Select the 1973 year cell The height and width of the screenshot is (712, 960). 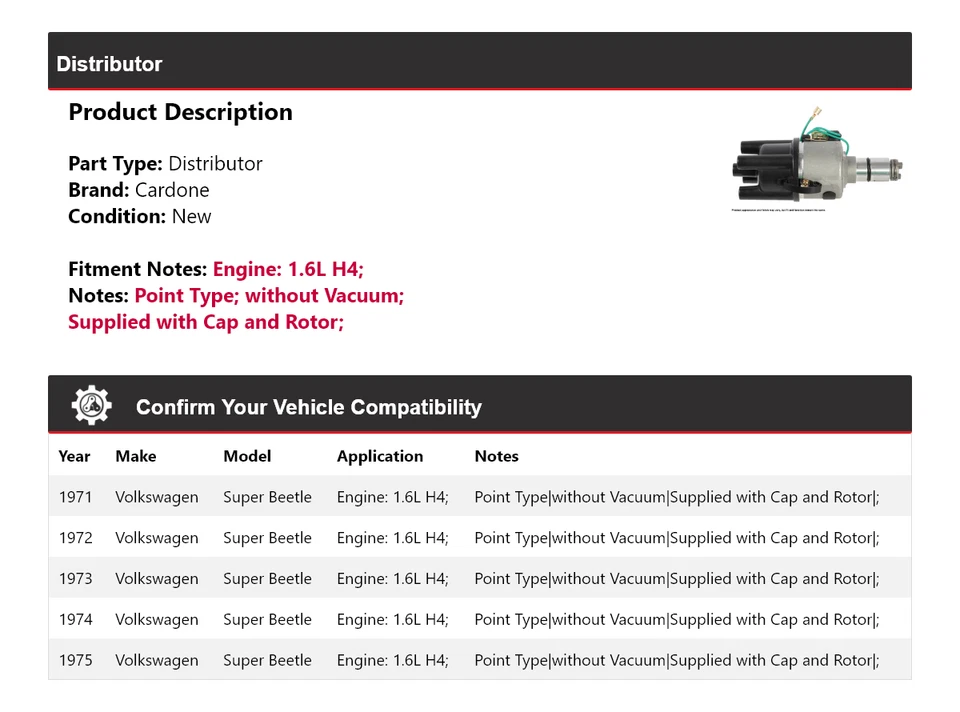click(x=75, y=579)
